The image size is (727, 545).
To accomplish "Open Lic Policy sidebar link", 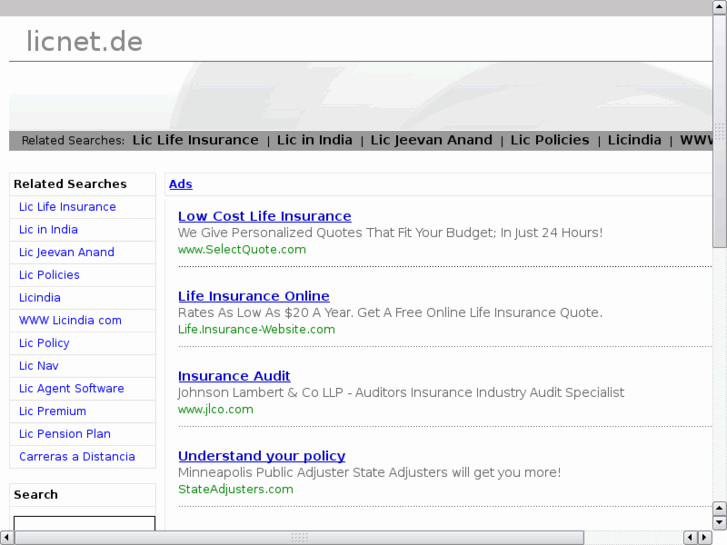I will 44,343.
